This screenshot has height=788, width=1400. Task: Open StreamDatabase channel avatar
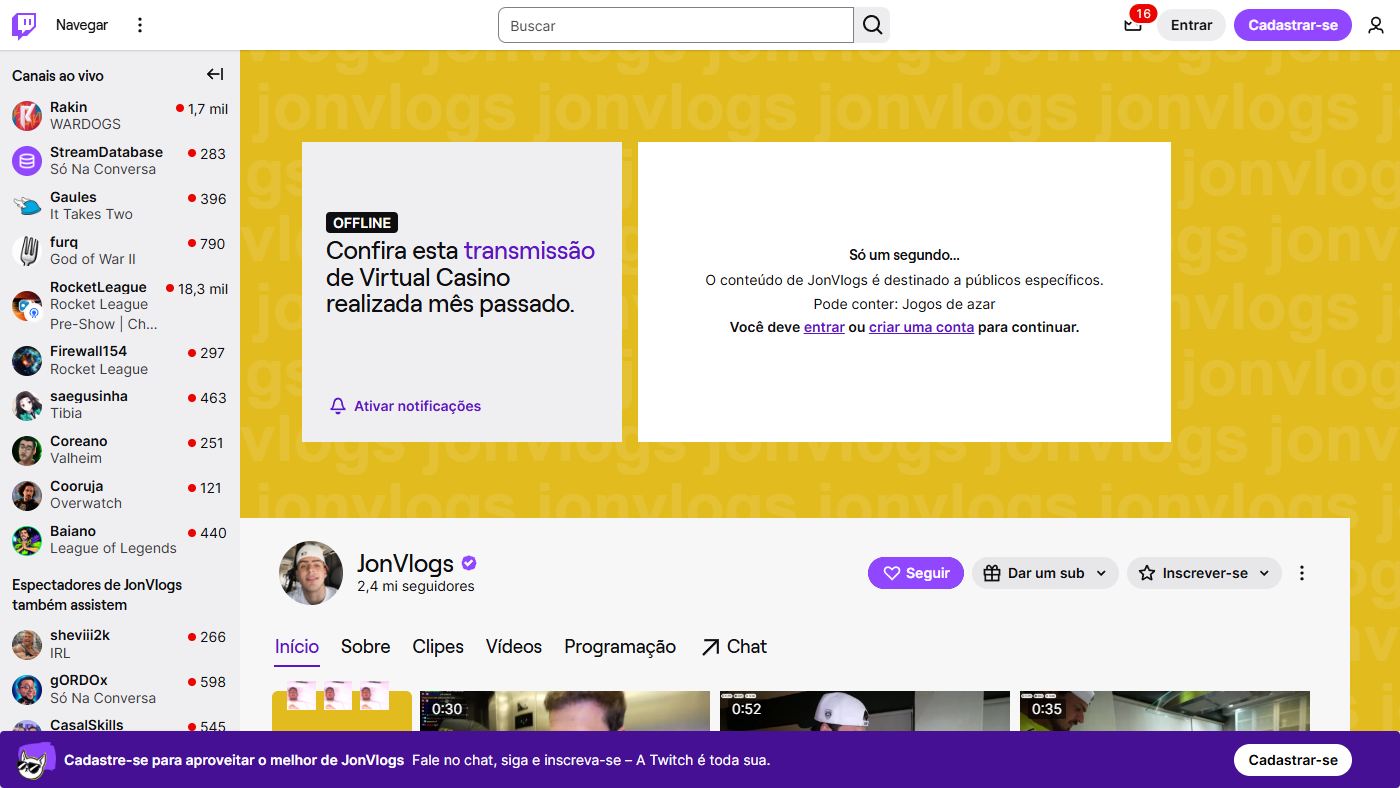coord(27,161)
